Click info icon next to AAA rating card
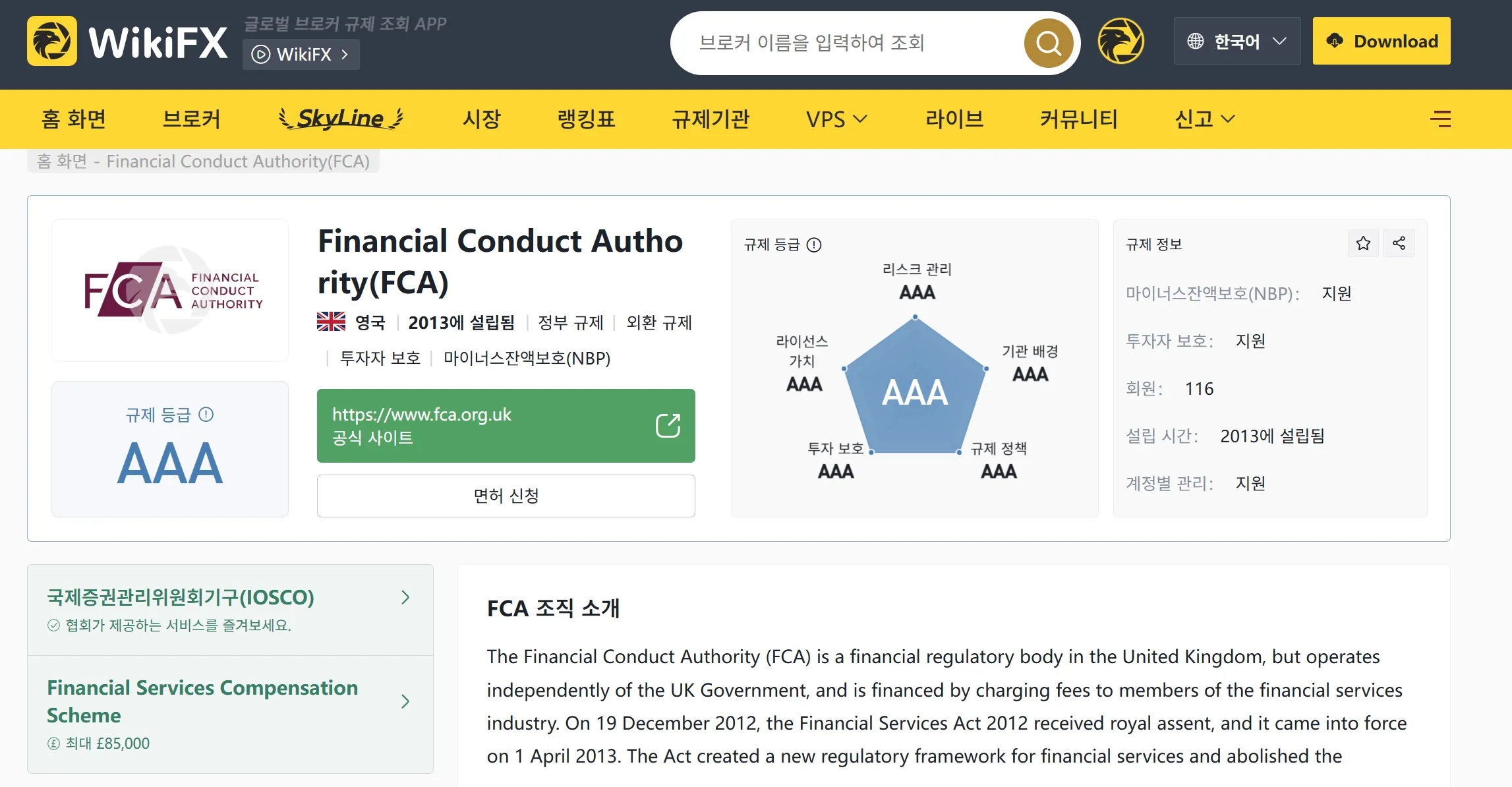The image size is (1512, 787). pos(206,415)
